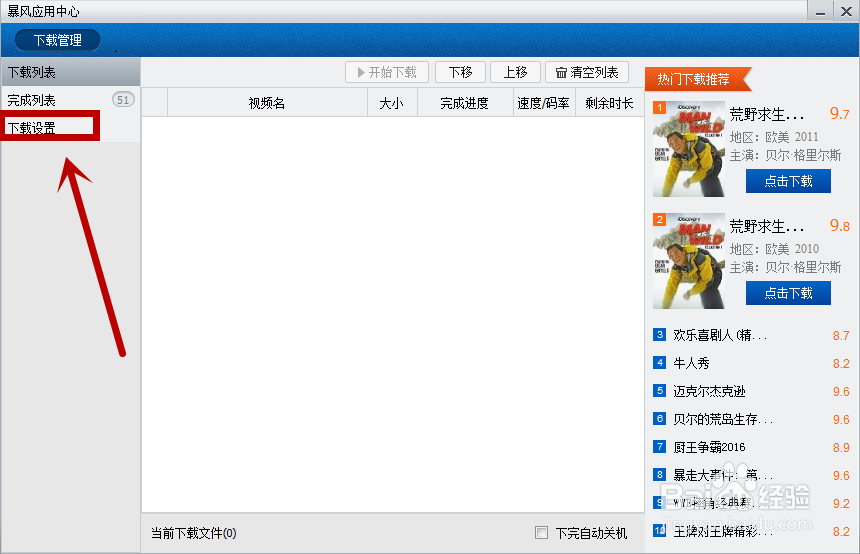
Task: Open the 下载管理 tab
Action: 58,40
